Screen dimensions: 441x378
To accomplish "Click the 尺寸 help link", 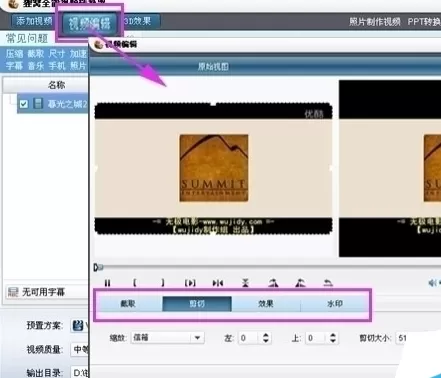I will [57, 54].
